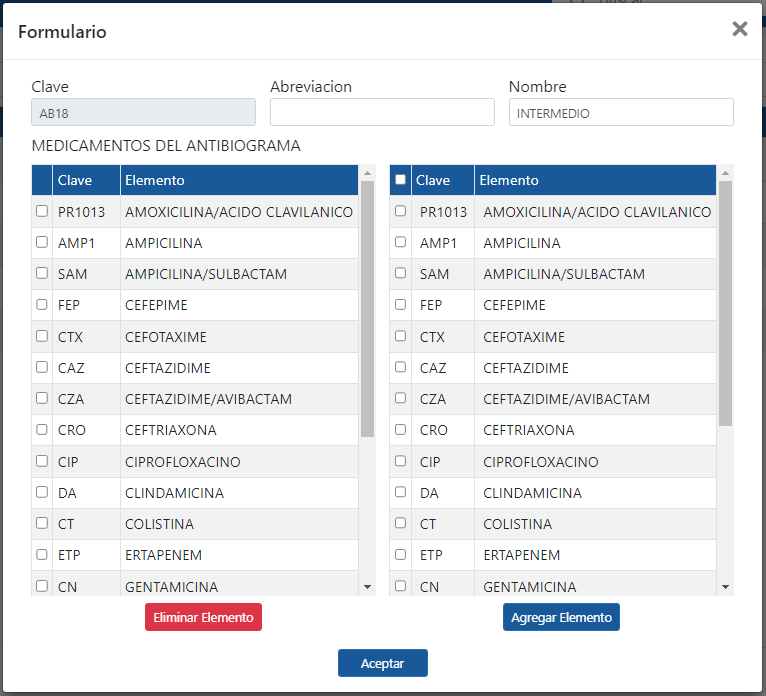Mark the PR1013 checkbox in the left table

[42, 211]
